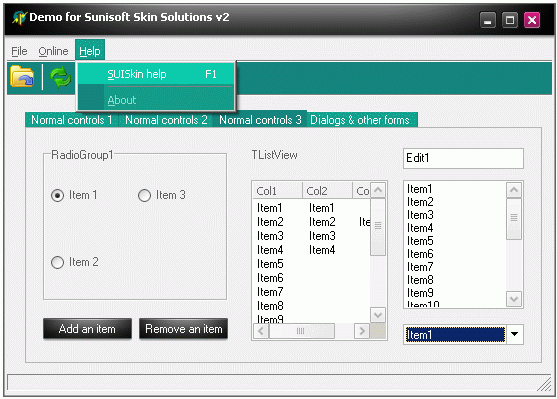
Task: Select Item6 in the right list box
Action: (x=420, y=254)
